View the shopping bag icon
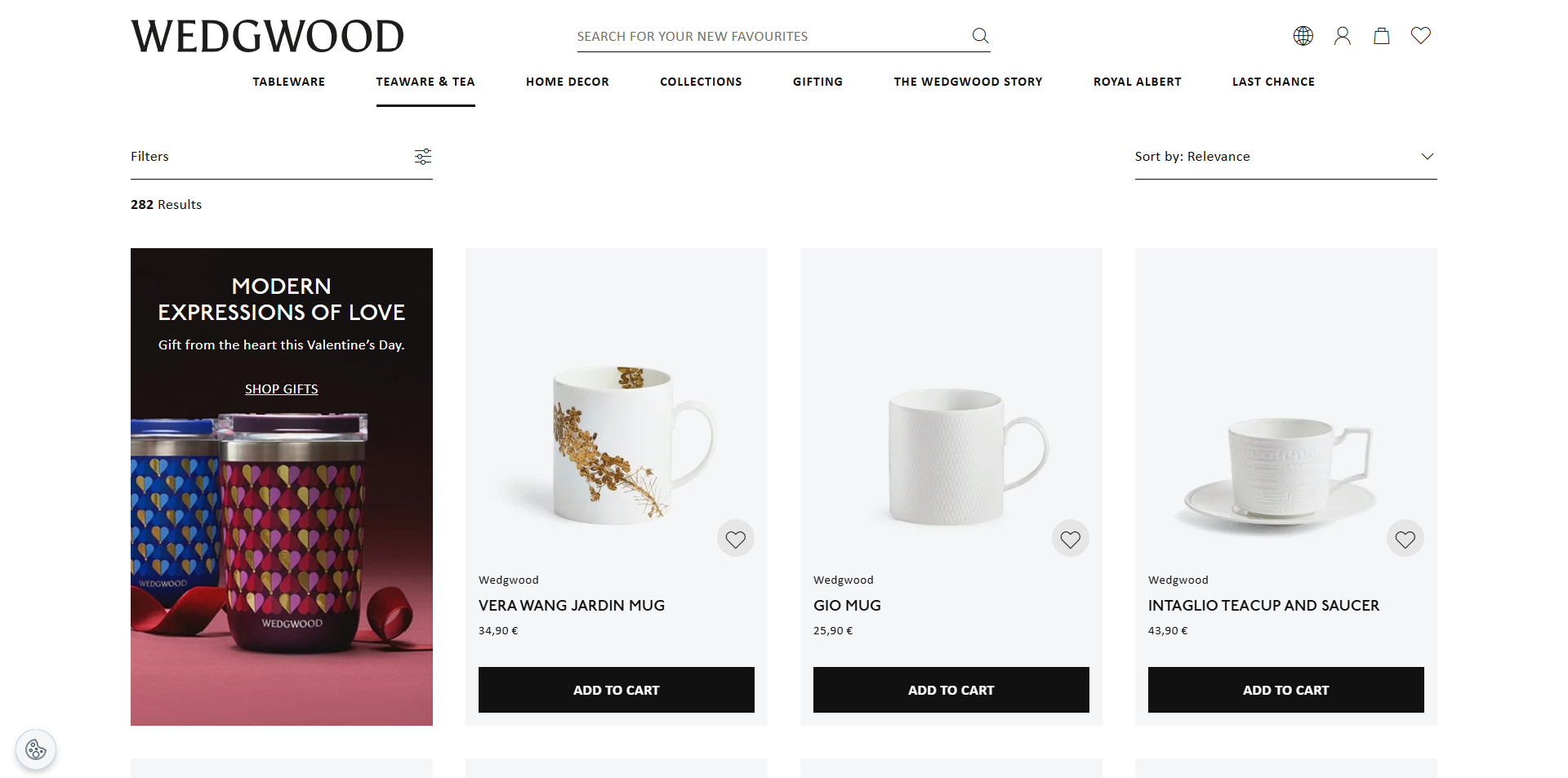This screenshot has height=778, width=1568. tap(1381, 35)
